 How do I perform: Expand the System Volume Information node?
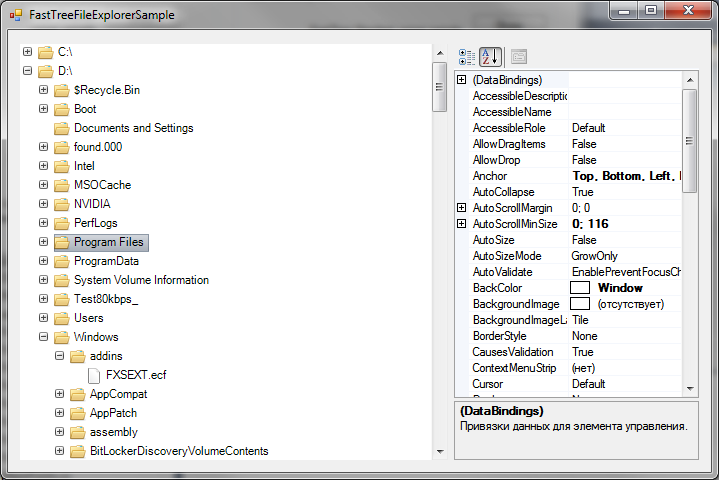[44, 280]
